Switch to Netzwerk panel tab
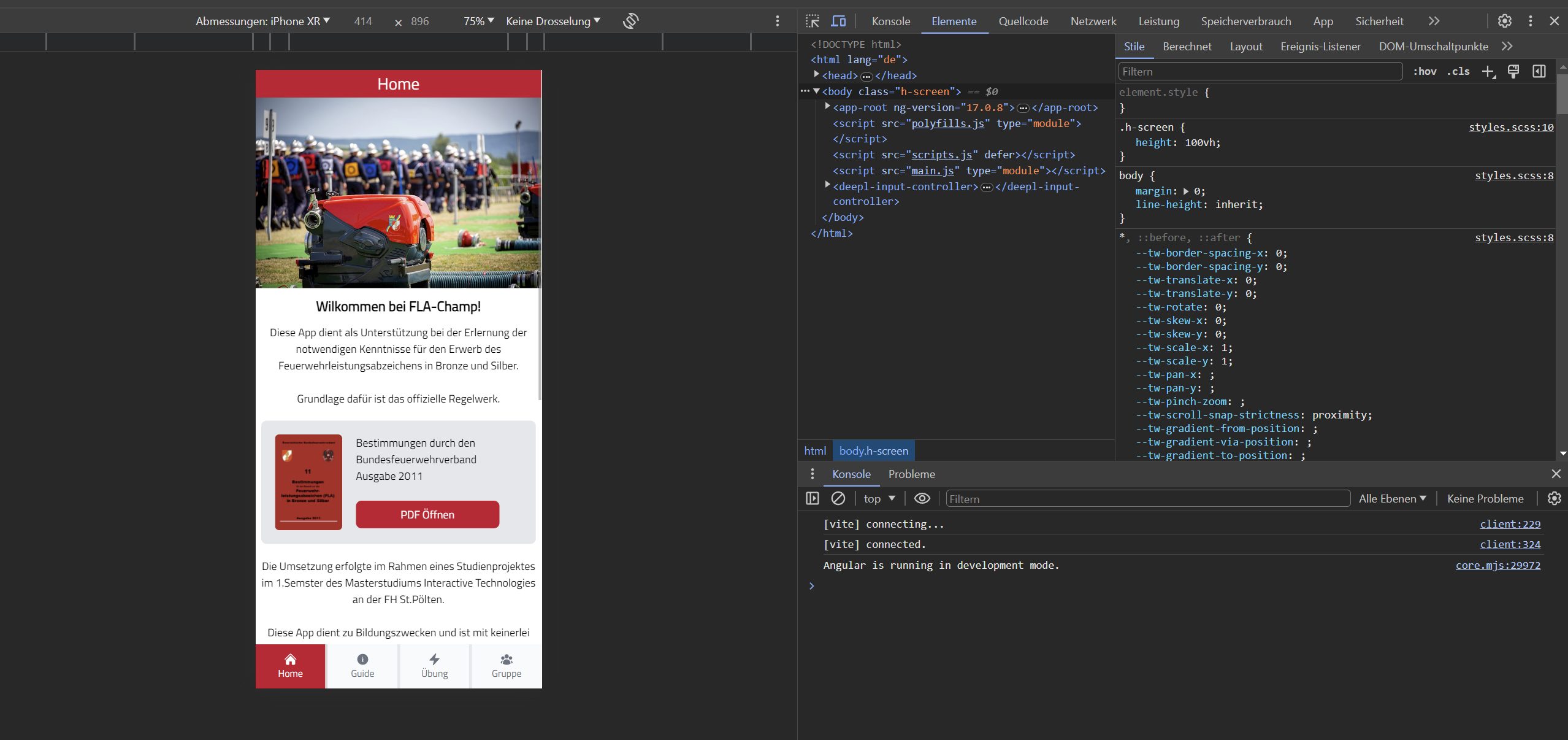1568x740 pixels. [x=1093, y=21]
